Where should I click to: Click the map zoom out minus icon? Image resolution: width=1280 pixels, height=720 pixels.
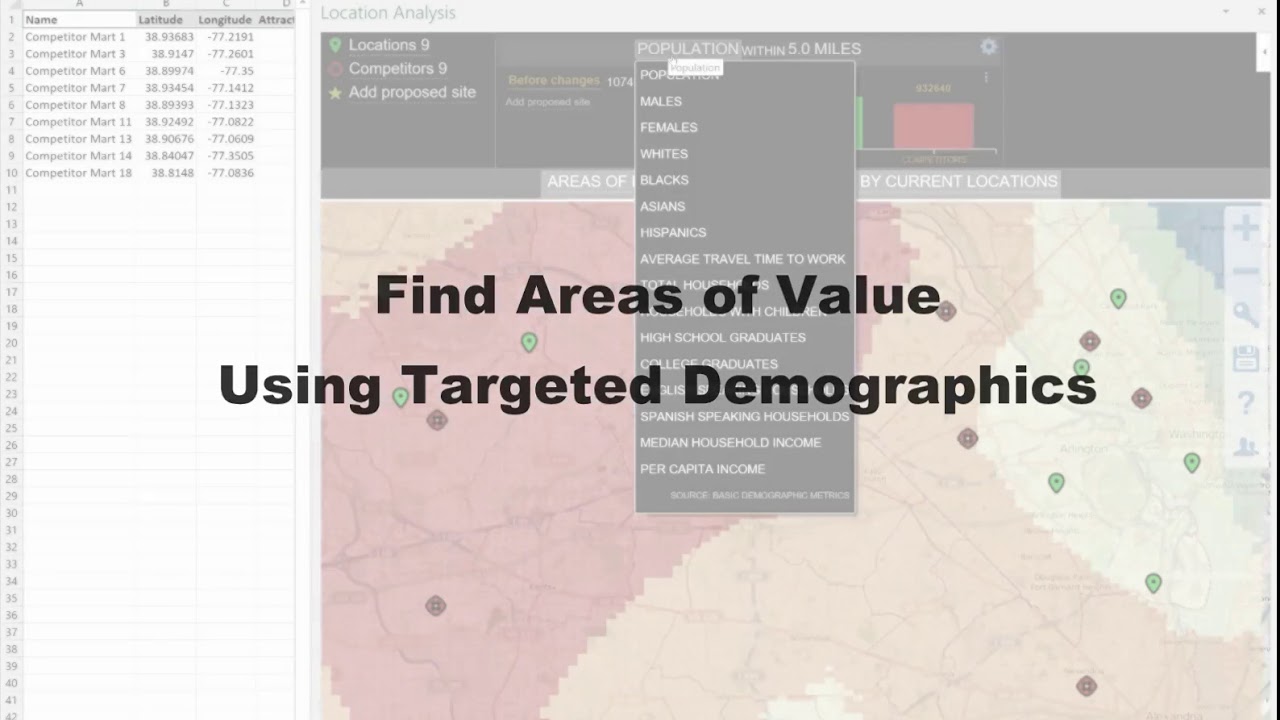1246,272
